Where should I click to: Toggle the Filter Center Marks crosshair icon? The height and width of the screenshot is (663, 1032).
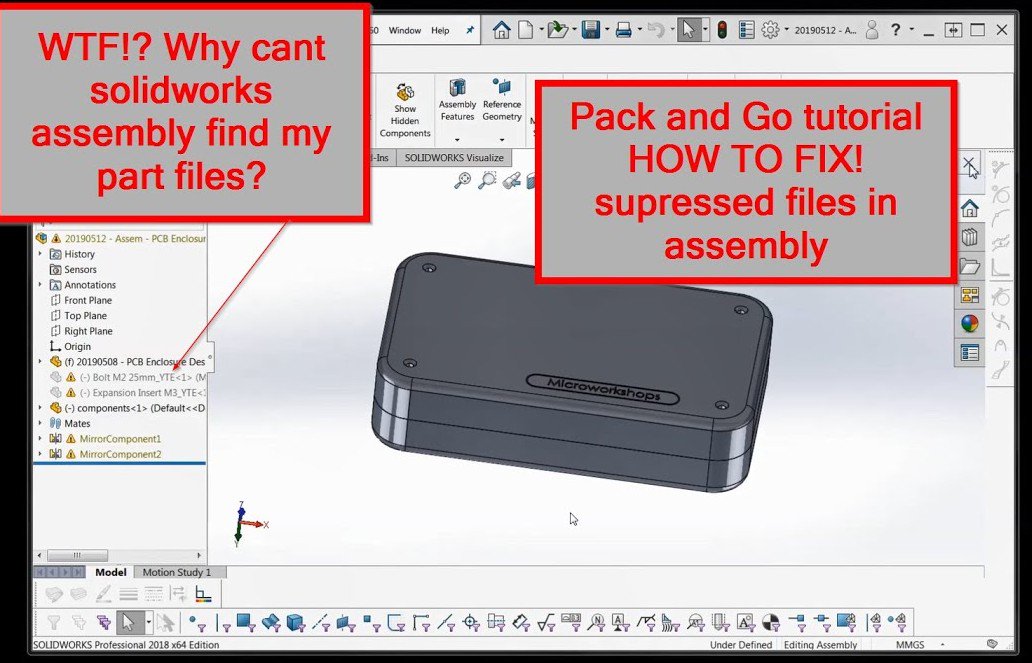[471, 622]
